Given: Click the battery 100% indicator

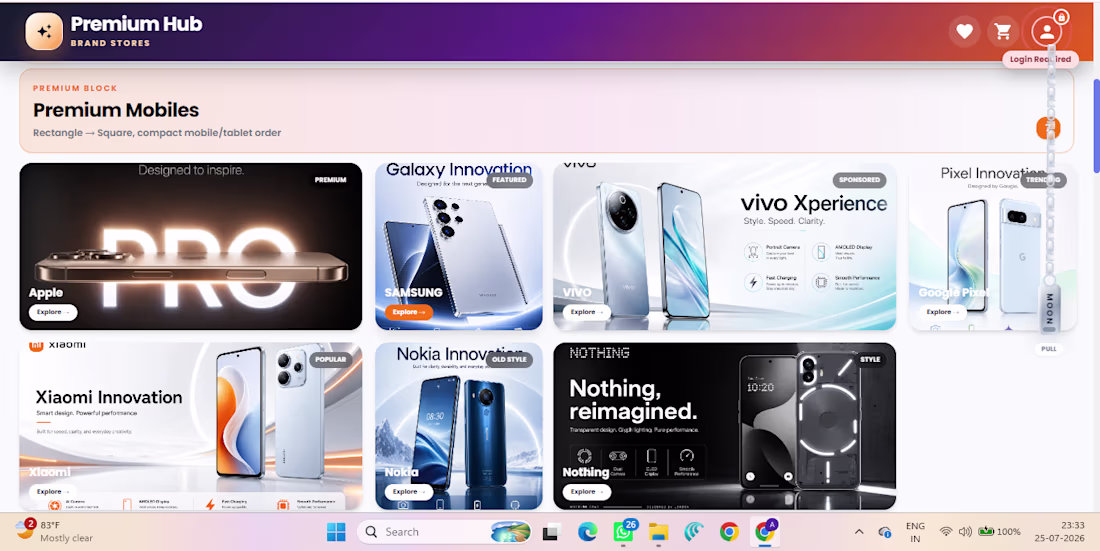Looking at the screenshot, I should pyautogui.click(x=999, y=532).
